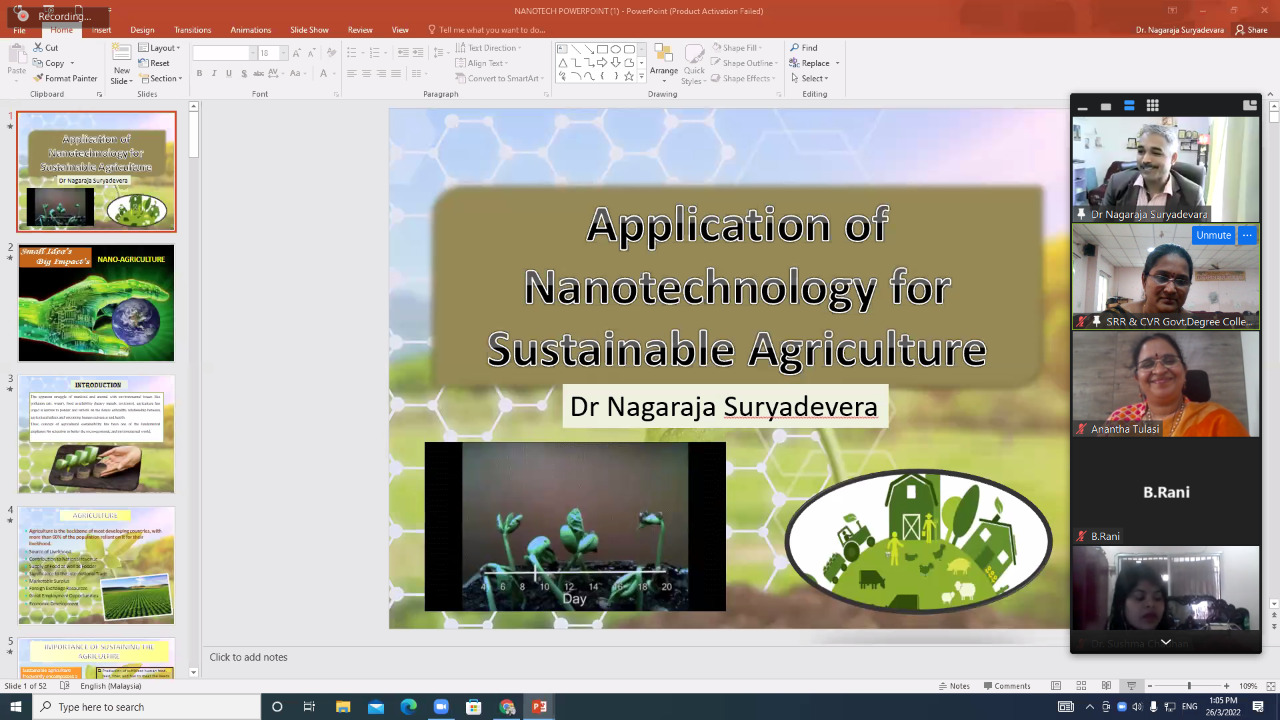Toggle the Notes pane
The width and height of the screenshot is (1280, 720).
point(953,686)
